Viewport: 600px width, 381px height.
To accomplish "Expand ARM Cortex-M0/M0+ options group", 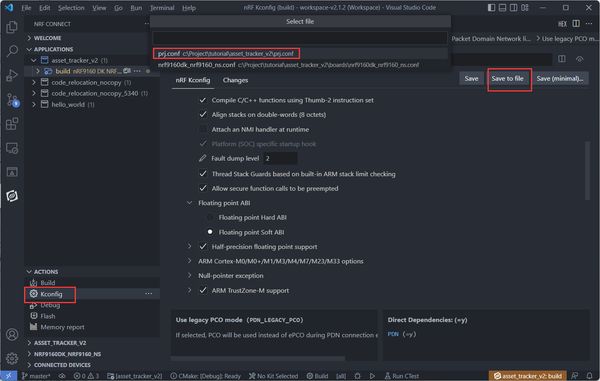I will click(x=189, y=261).
